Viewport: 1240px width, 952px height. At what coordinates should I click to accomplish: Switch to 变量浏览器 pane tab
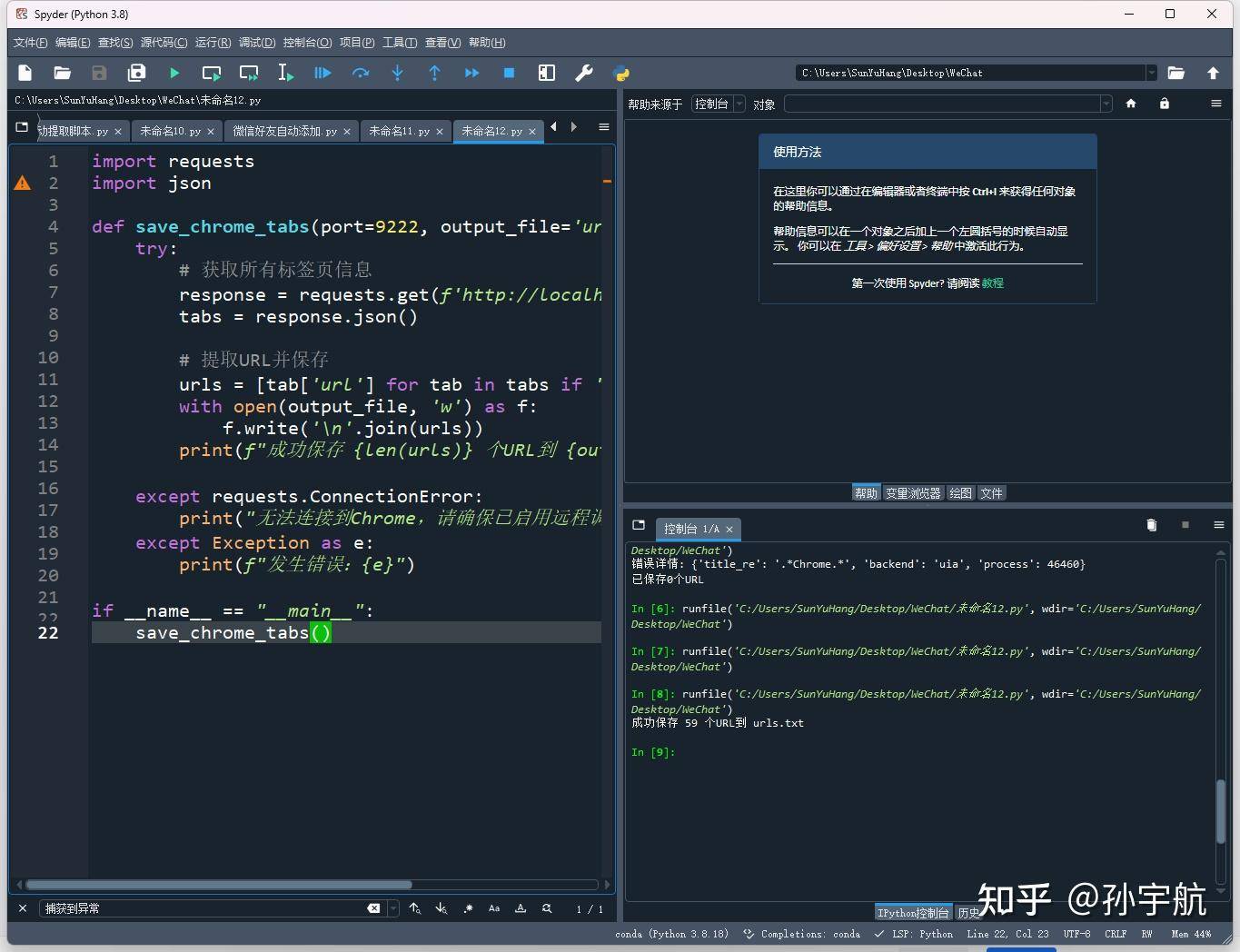(x=912, y=493)
